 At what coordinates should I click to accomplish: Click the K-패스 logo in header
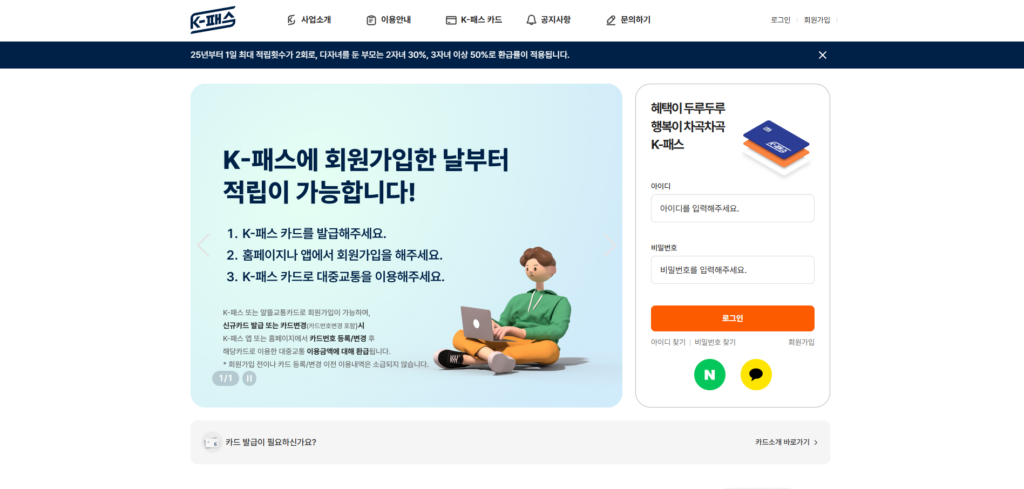pos(213,20)
